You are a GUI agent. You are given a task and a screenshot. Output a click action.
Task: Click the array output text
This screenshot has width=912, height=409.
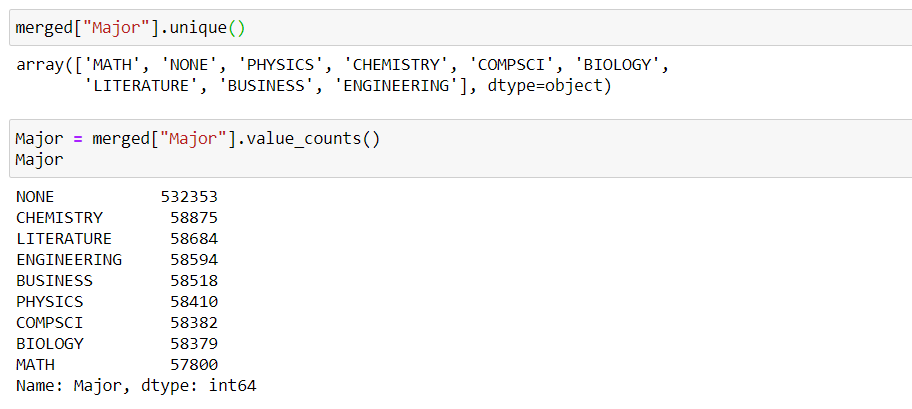(x=343, y=75)
